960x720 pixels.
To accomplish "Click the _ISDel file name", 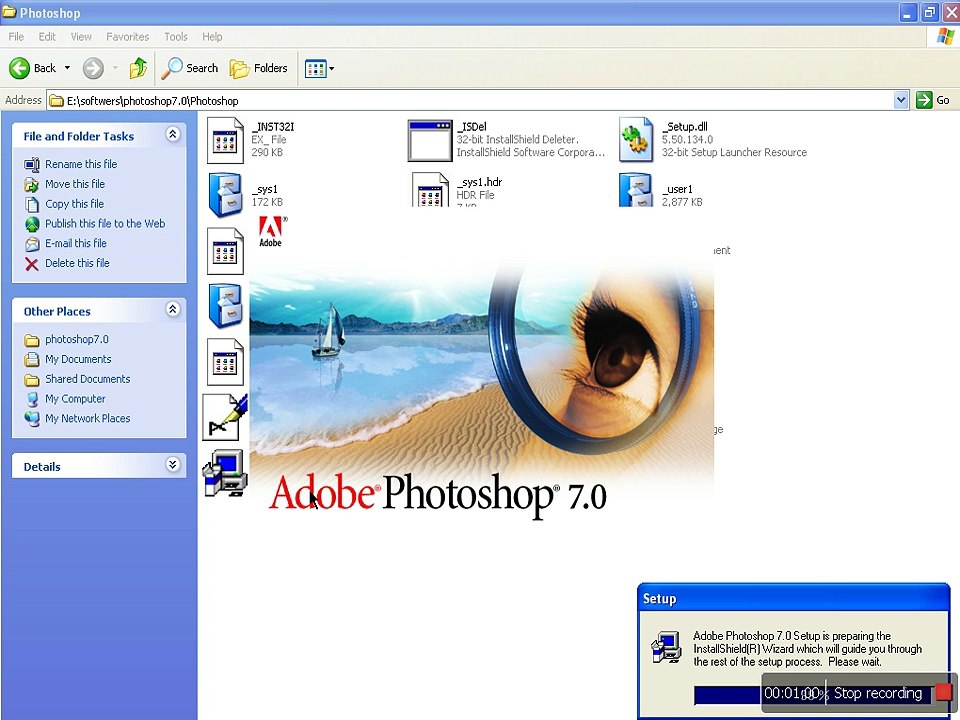I will 471,127.
